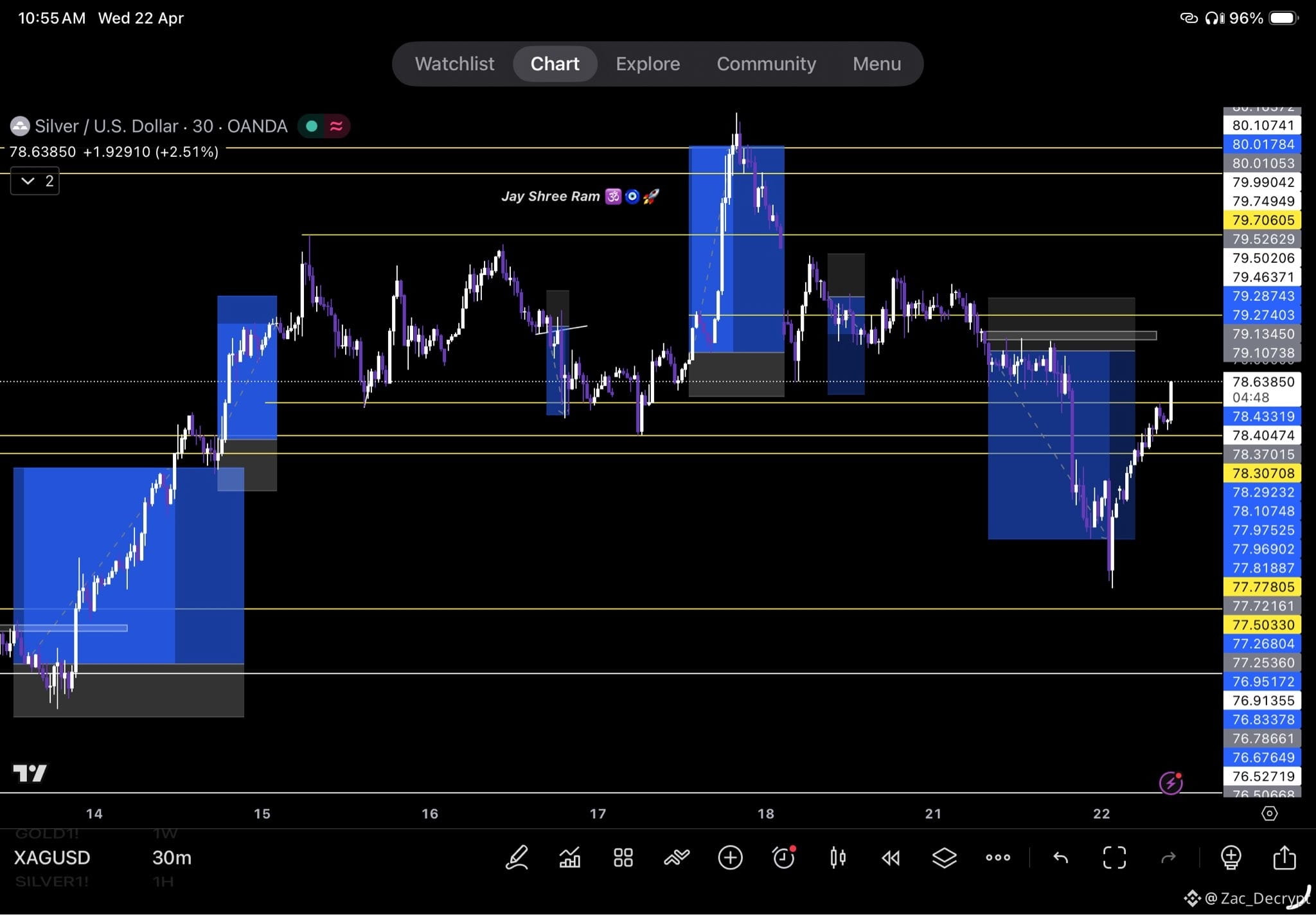Toggle fullscreen mode icon

1114,857
